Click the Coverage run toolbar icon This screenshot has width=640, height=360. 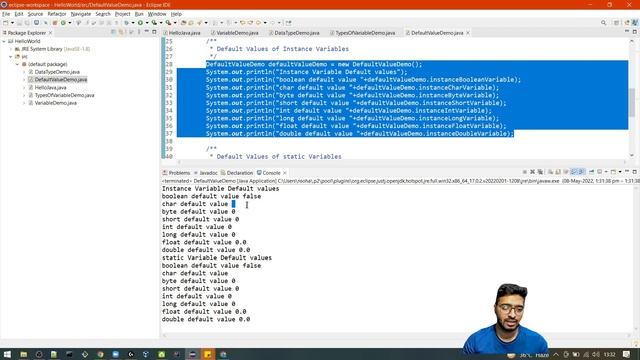pos(154,23)
